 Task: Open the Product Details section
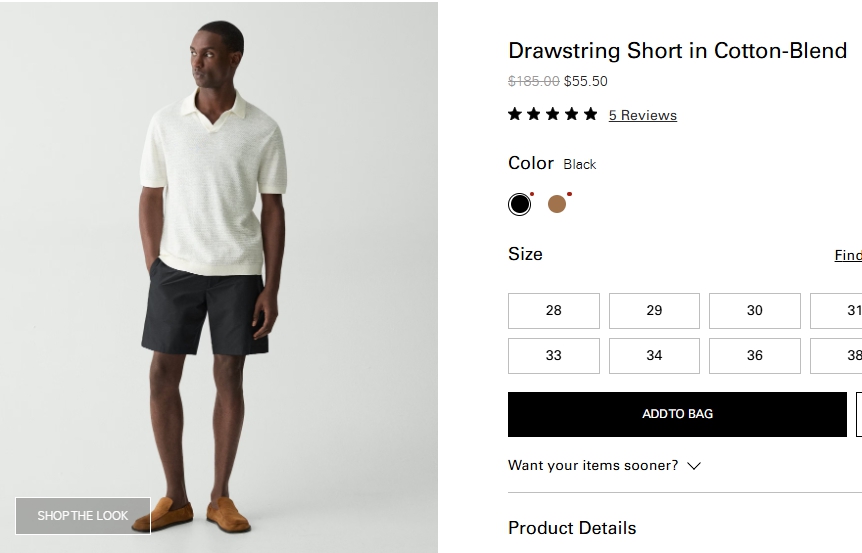572,528
